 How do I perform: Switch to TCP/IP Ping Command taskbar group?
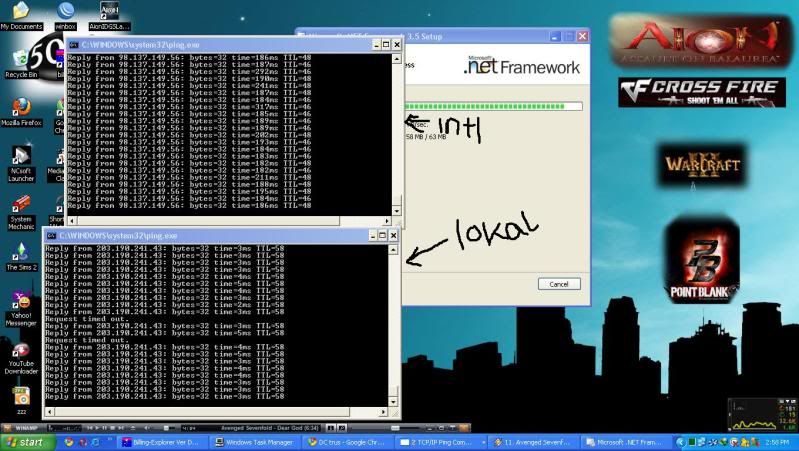point(440,442)
